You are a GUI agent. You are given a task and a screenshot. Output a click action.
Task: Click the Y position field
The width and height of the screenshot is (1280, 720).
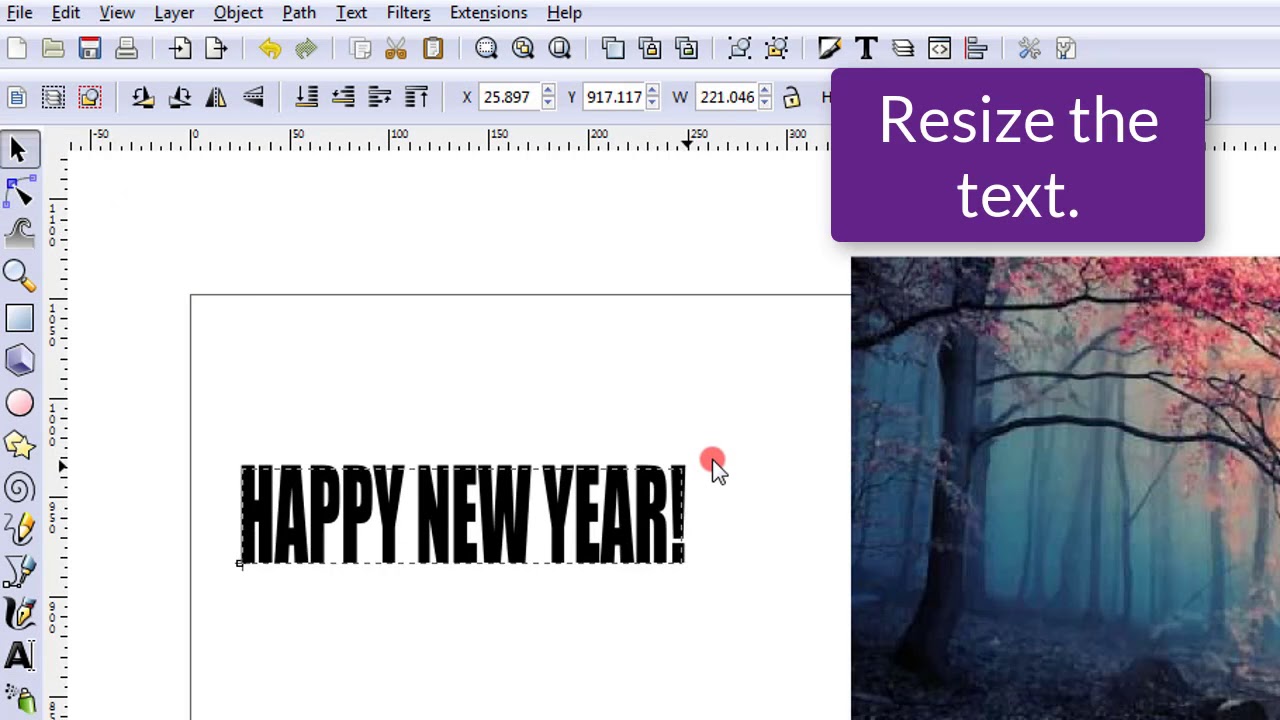coord(614,97)
